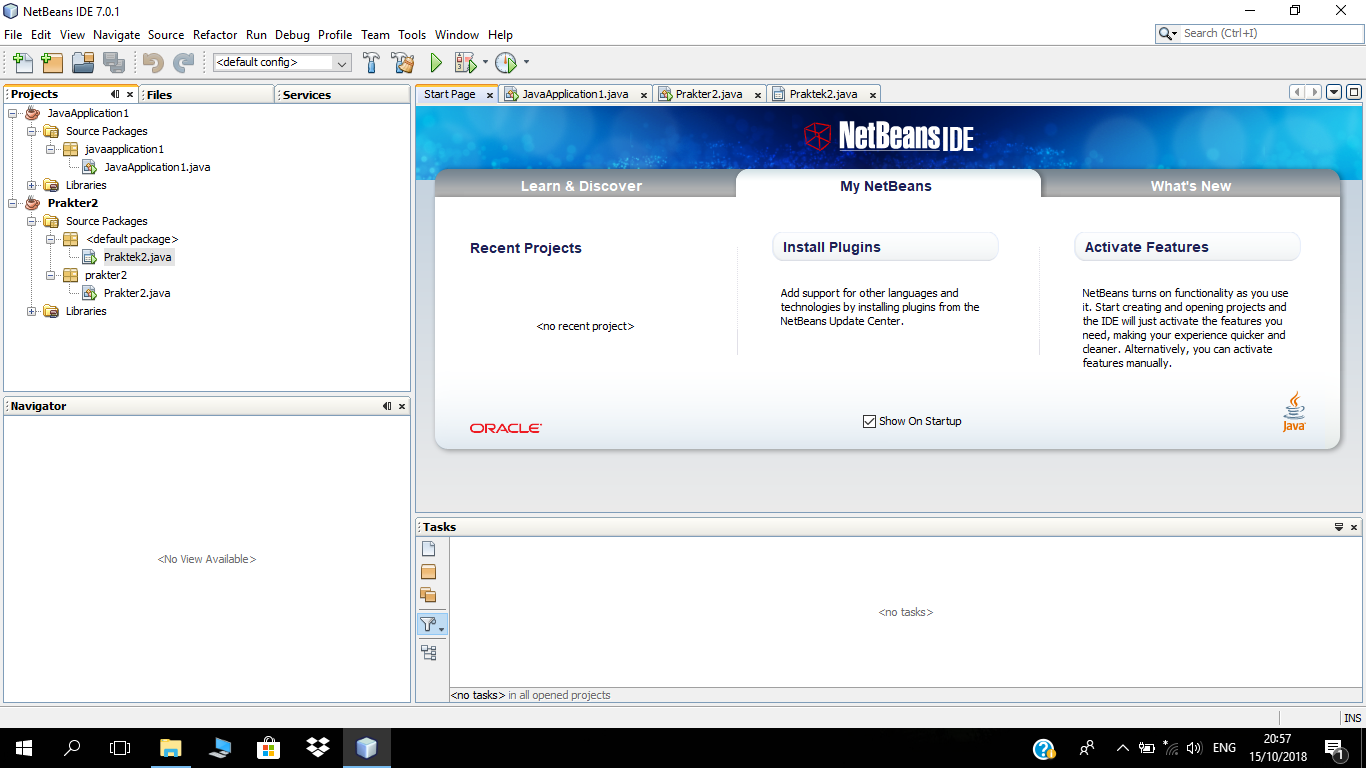1366x768 pixels.
Task: Select Prakter2.java in the Projects tree
Action: [x=137, y=293]
